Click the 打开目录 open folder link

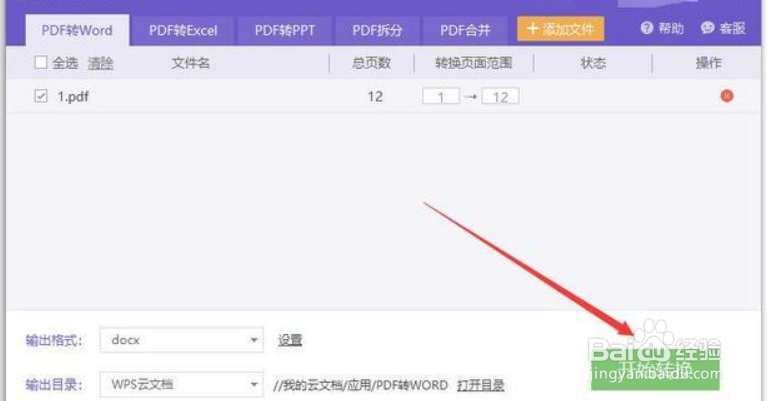[x=480, y=385]
